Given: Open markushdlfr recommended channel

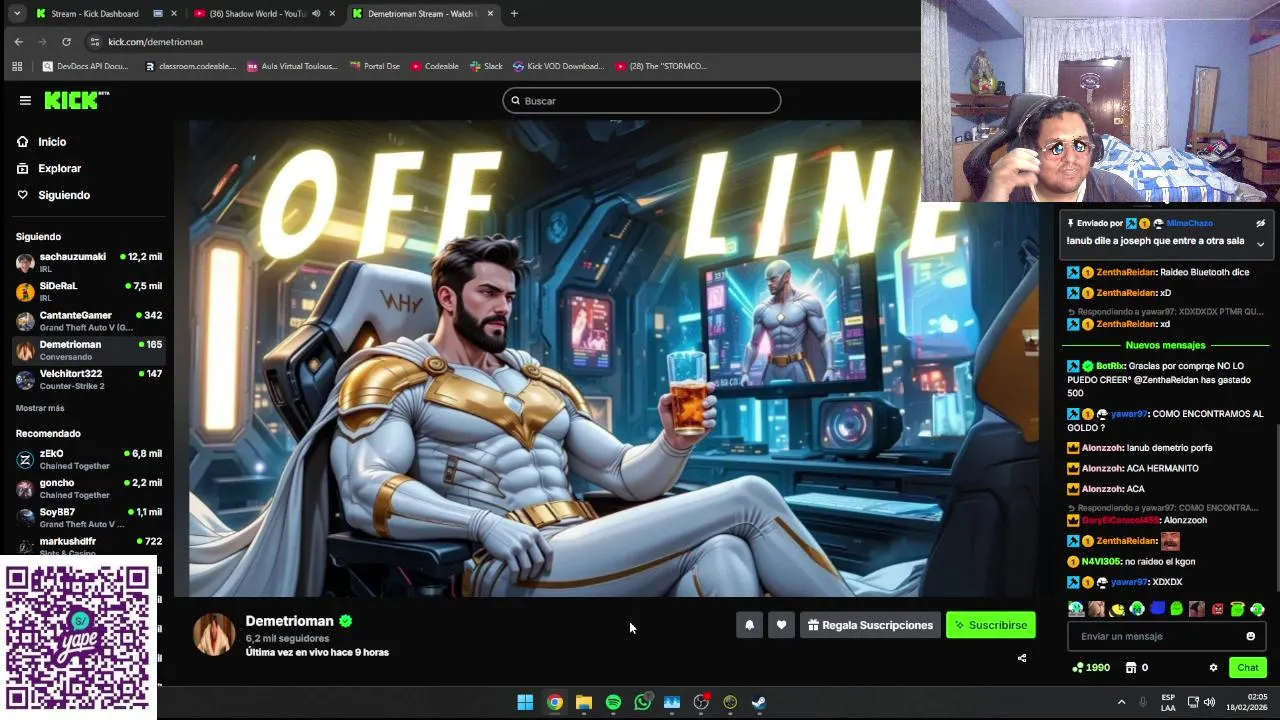Looking at the screenshot, I should (x=88, y=545).
